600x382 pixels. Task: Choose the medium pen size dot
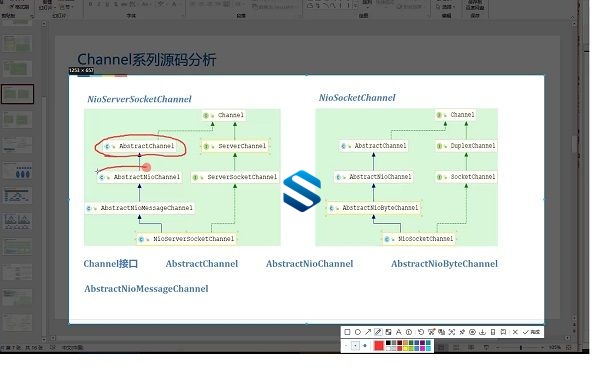355,346
